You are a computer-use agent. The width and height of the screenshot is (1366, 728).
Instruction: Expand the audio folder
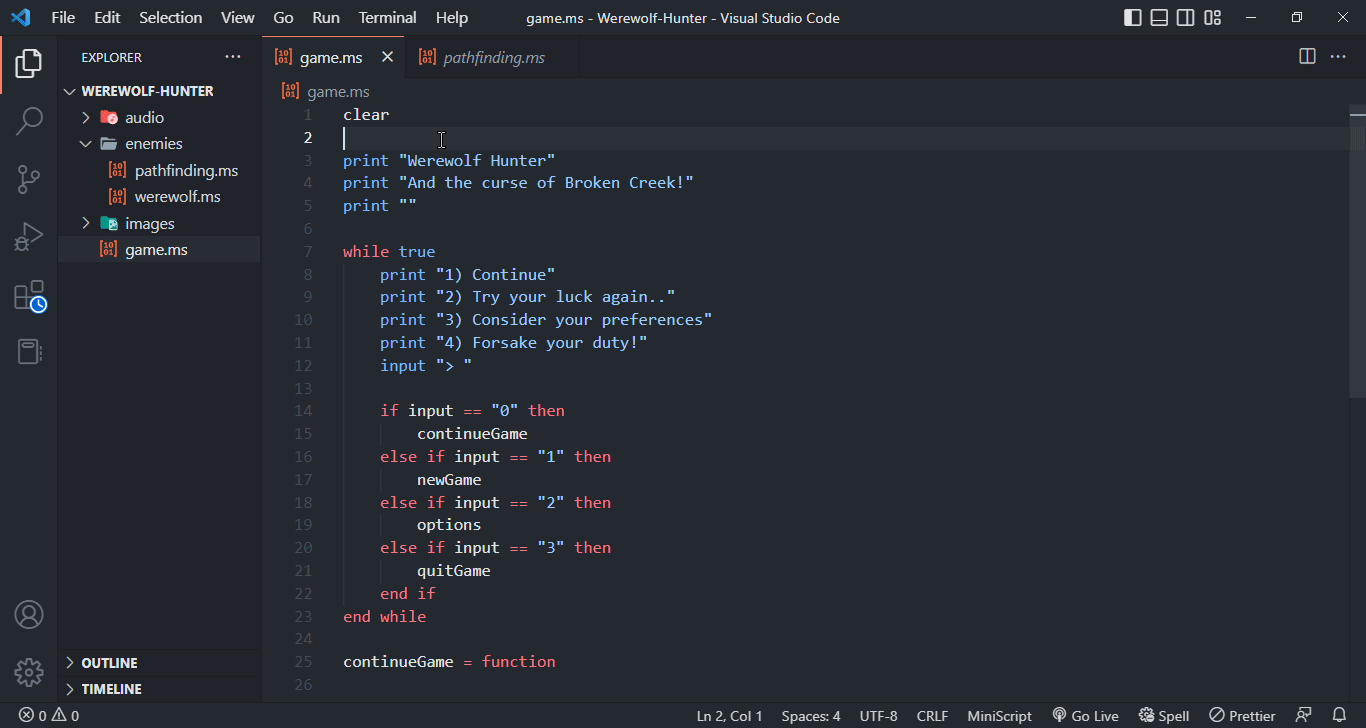point(87,116)
